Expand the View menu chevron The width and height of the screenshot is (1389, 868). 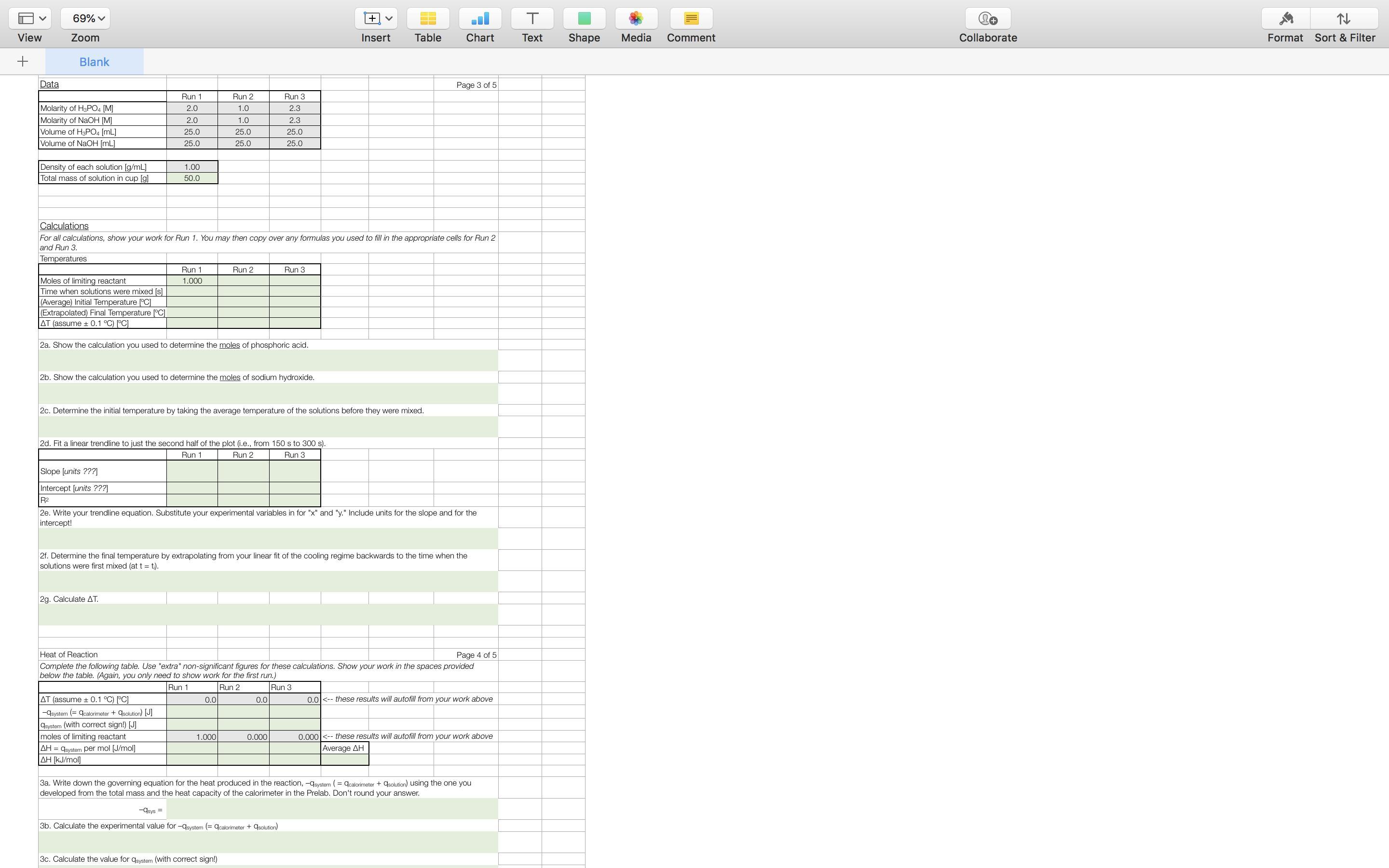point(43,19)
